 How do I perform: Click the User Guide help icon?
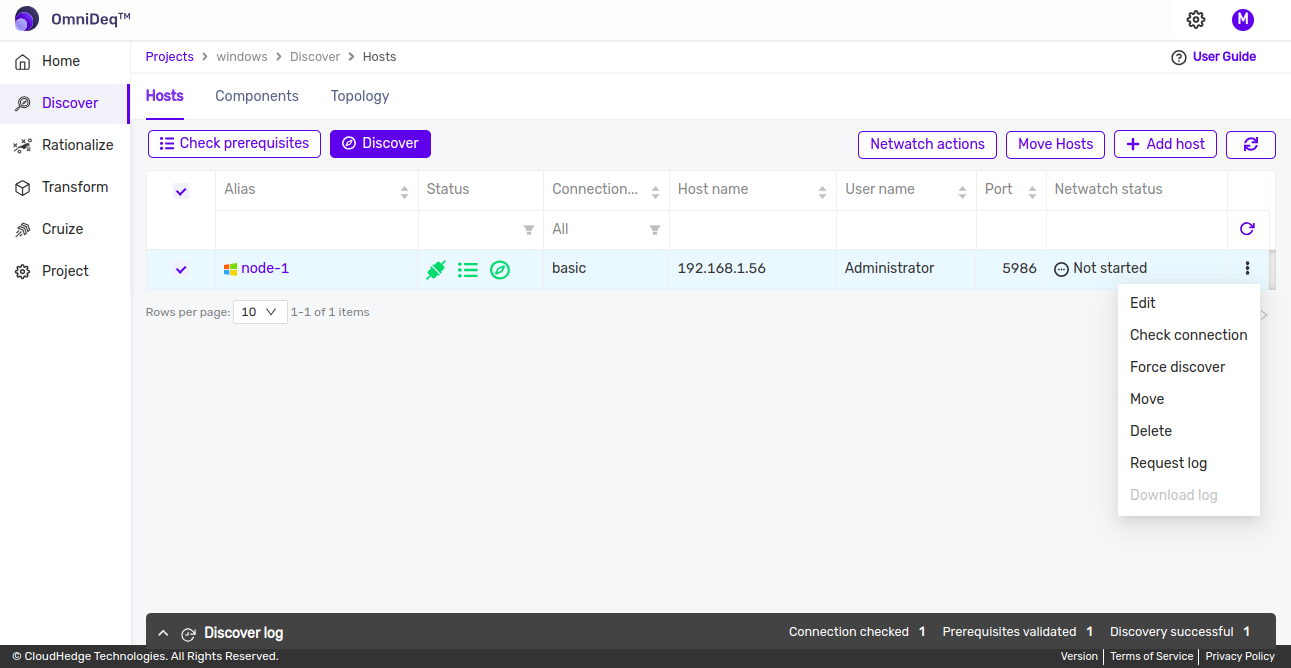coord(1178,57)
